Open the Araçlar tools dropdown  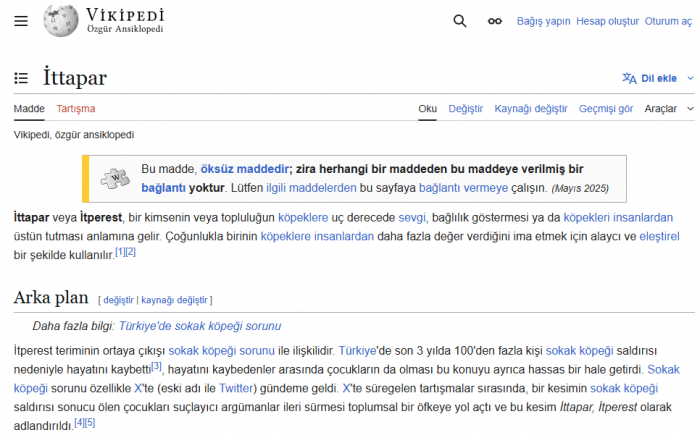[x=666, y=108]
